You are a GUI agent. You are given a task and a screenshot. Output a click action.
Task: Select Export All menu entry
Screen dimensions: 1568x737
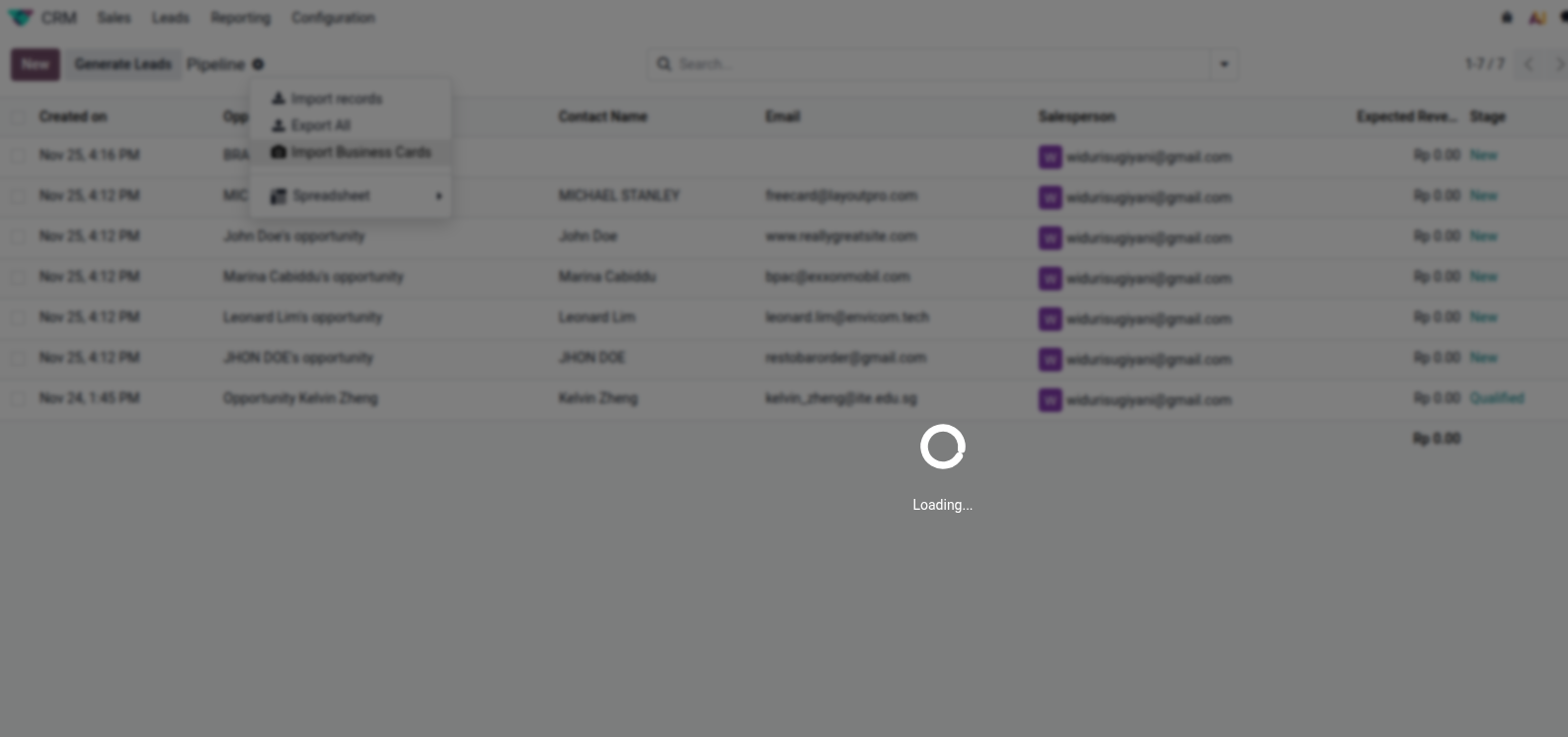[320, 125]
